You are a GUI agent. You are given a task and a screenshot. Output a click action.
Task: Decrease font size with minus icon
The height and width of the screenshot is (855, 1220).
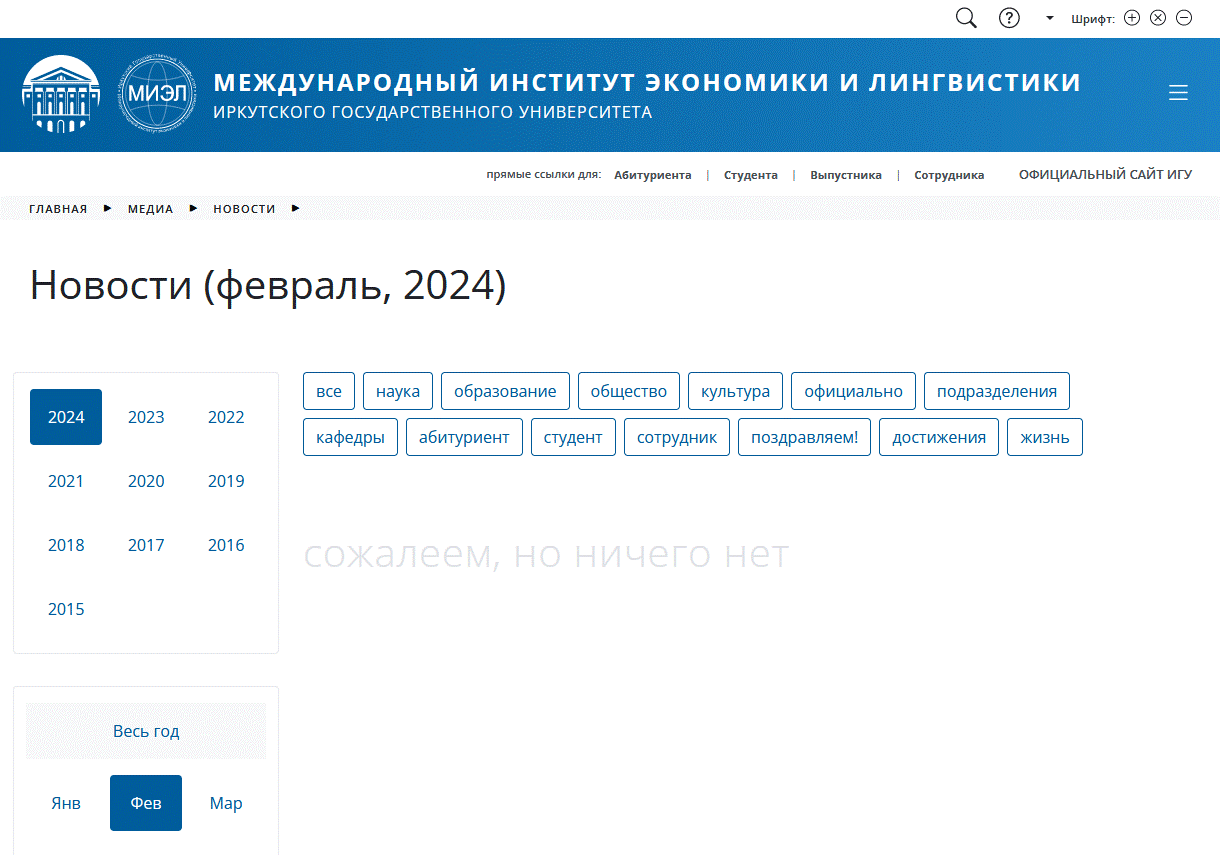(1184, 18)
